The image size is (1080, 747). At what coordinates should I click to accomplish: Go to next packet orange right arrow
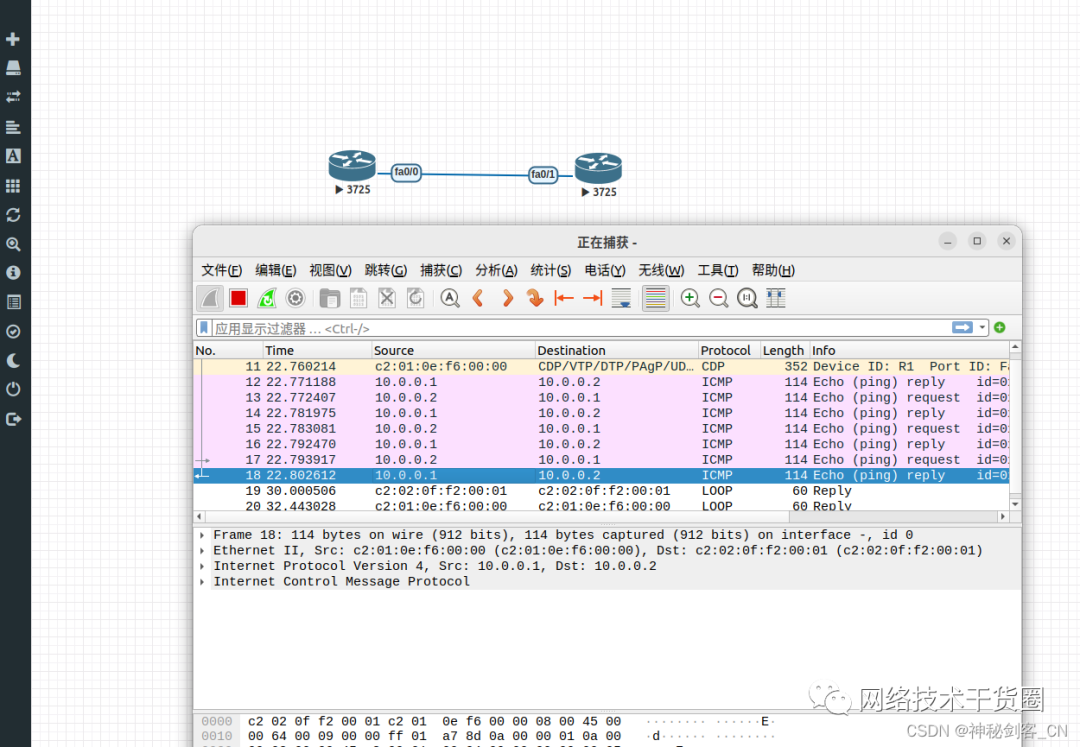point(508,298)
